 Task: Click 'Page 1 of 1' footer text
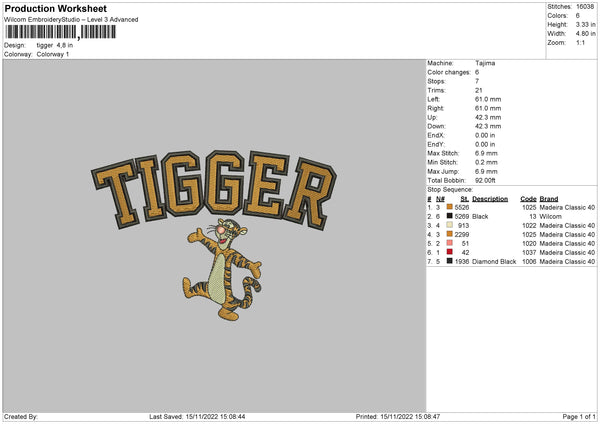click(x=579, y=417)
